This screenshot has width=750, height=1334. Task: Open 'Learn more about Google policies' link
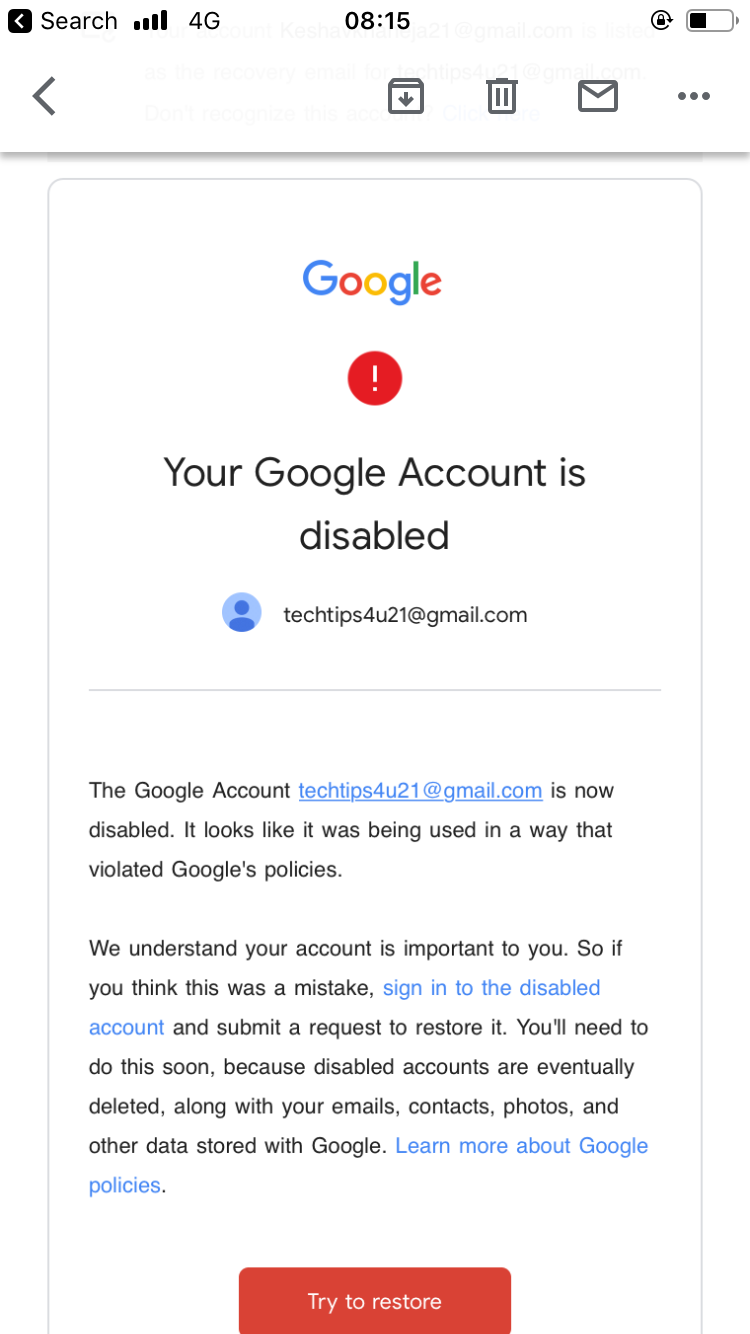521,1146
